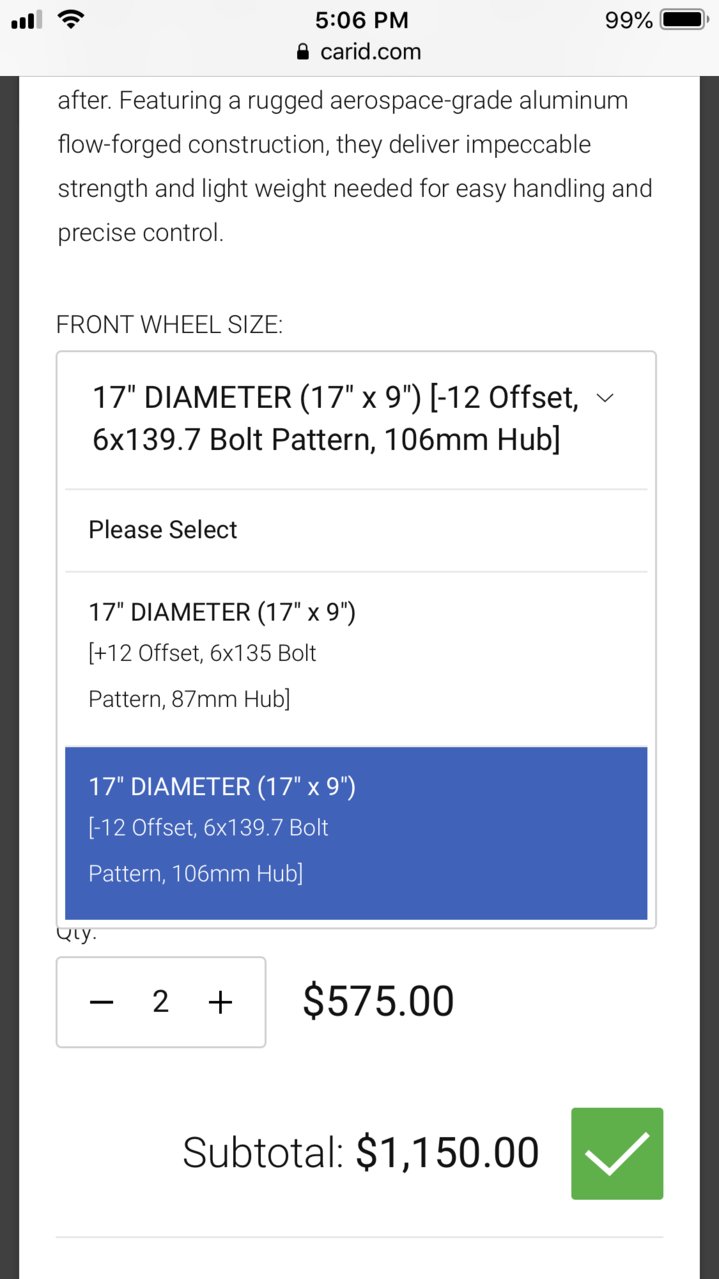Screen dimensions: 719x1279
Task: Tap the 99% battery percentage
Action: pyautogui.click(x=629, y=20)
